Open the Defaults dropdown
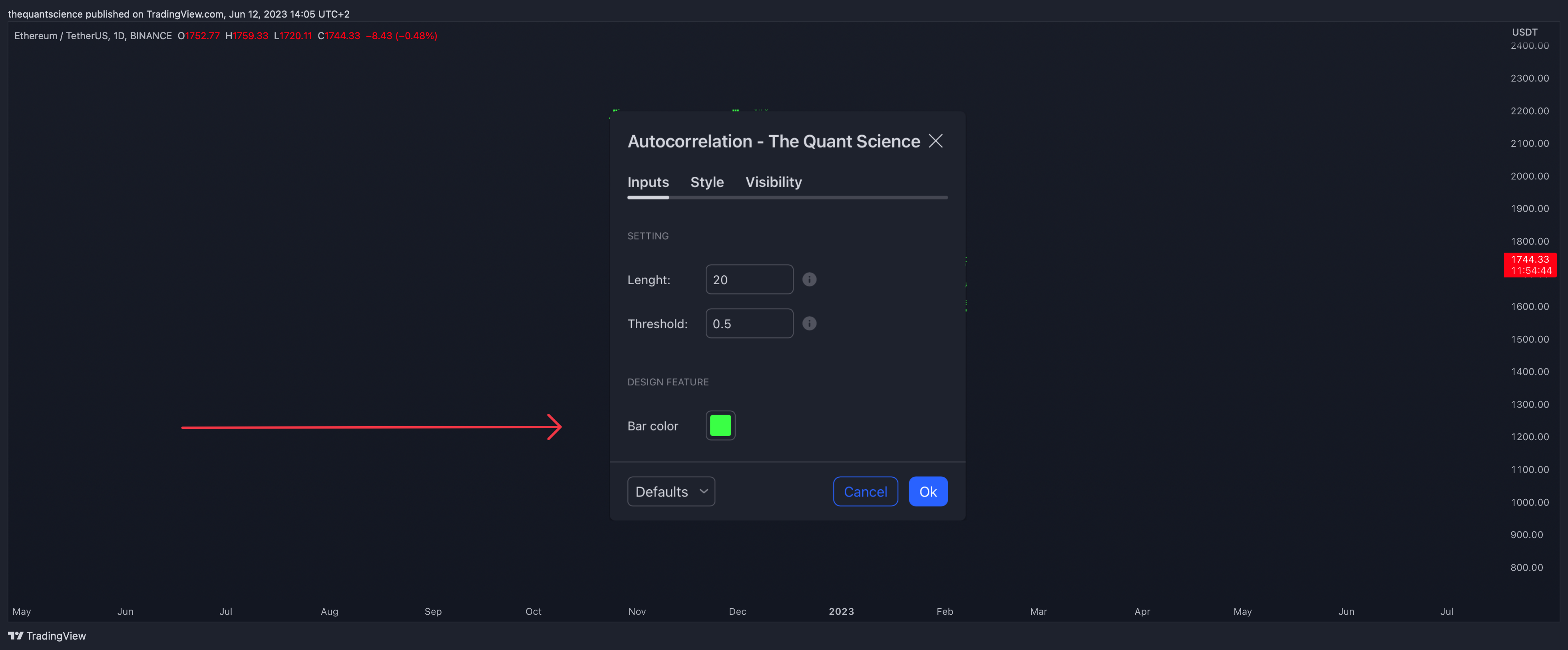1568x650 pixels. (671, 491)
